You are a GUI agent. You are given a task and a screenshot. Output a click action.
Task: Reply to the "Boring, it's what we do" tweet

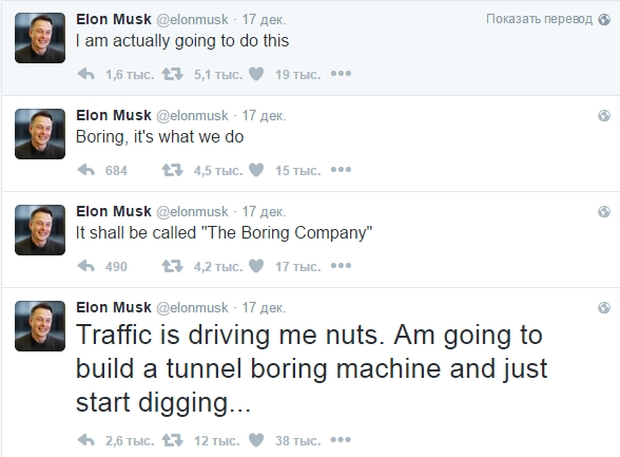tap(86, 170)
